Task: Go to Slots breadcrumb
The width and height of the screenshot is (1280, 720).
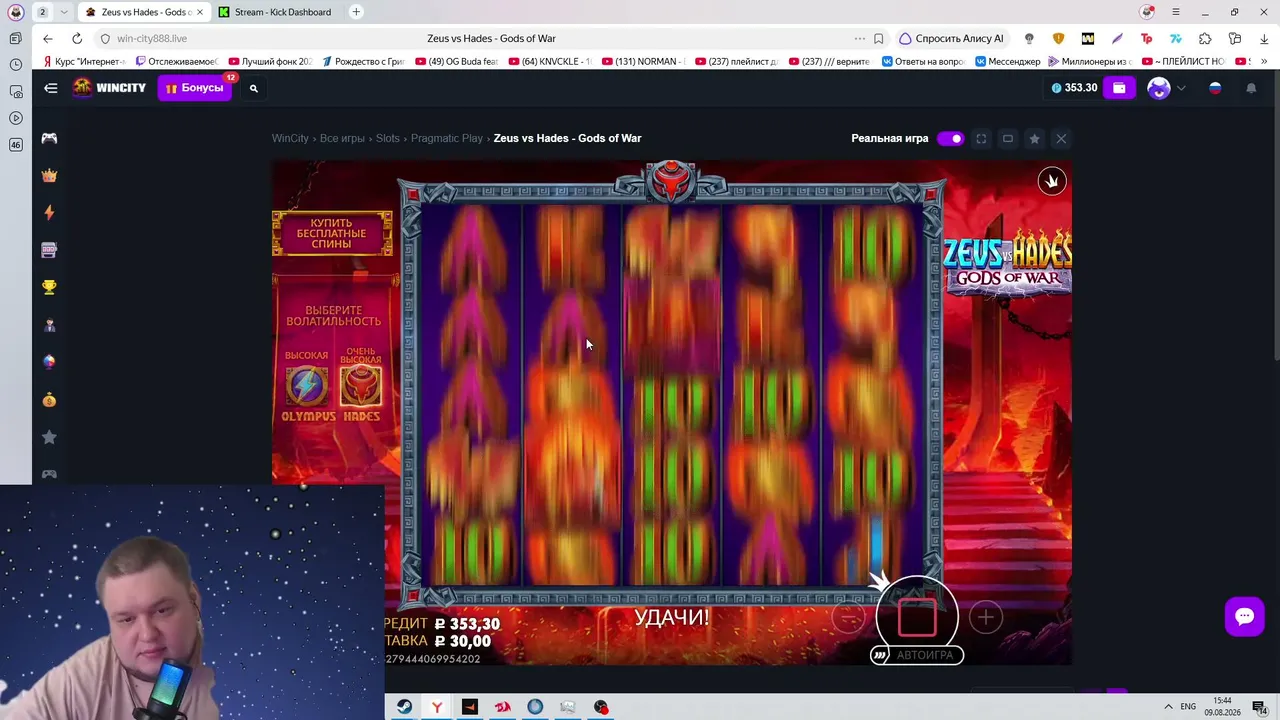Action: [x=388, y=139]
